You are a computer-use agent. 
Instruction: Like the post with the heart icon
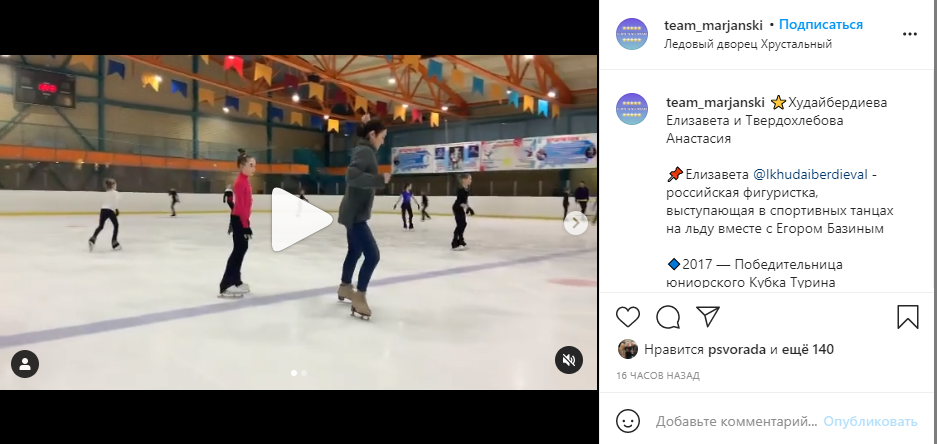(x=627, y=317)
